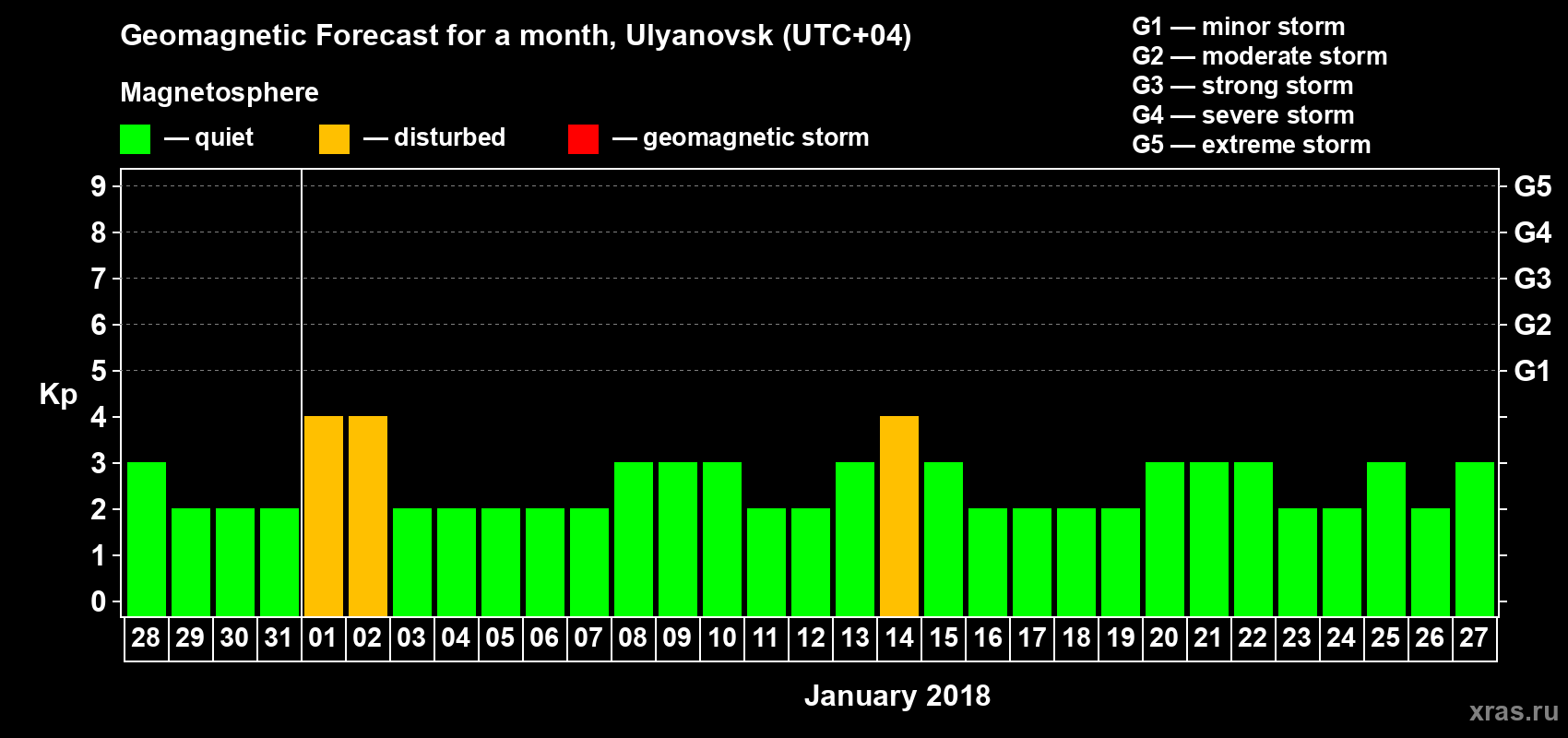Click the G3 label on right axis

pos(1533,279)
